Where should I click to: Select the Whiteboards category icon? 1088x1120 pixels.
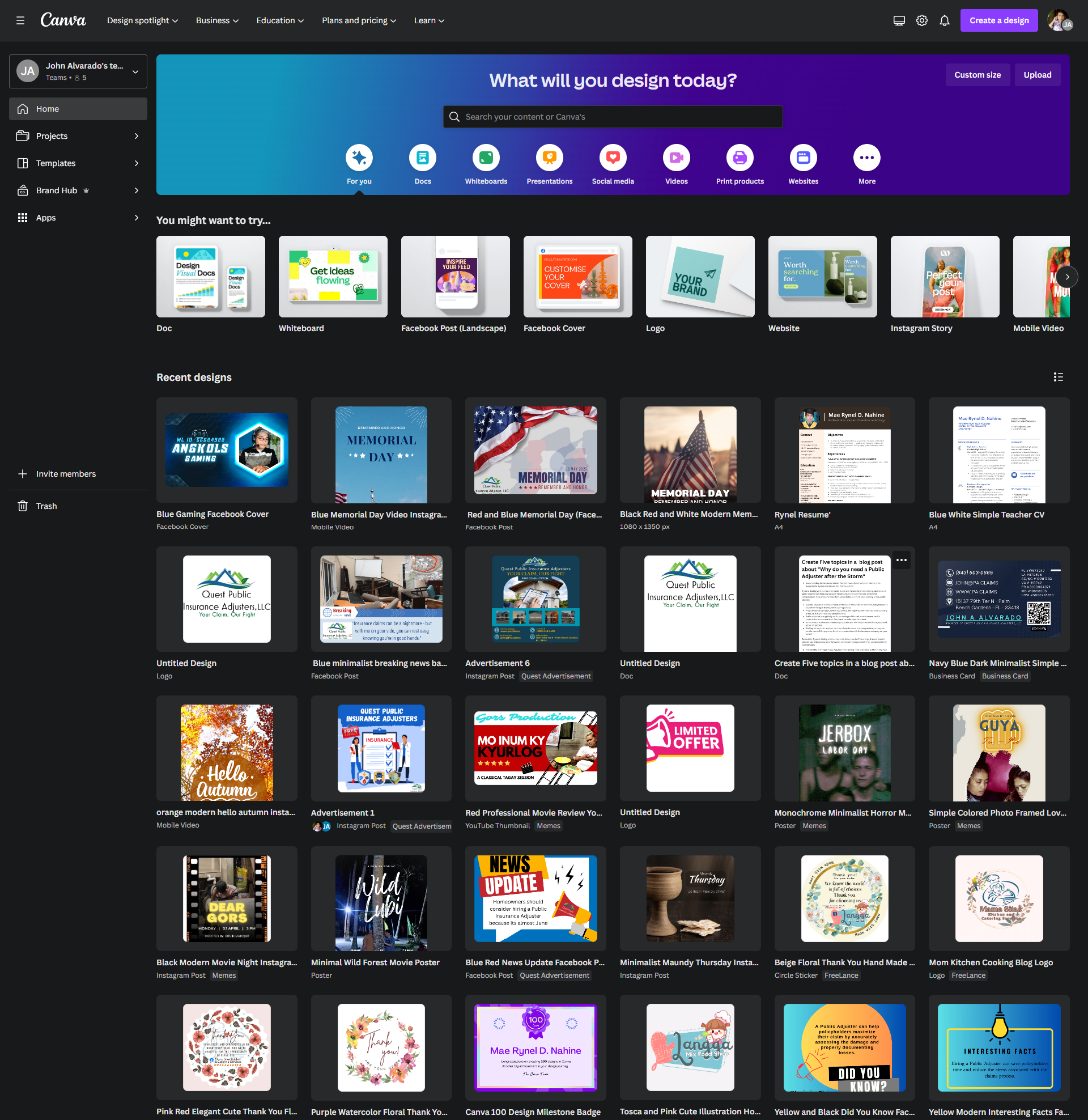(x=486, y=158)
